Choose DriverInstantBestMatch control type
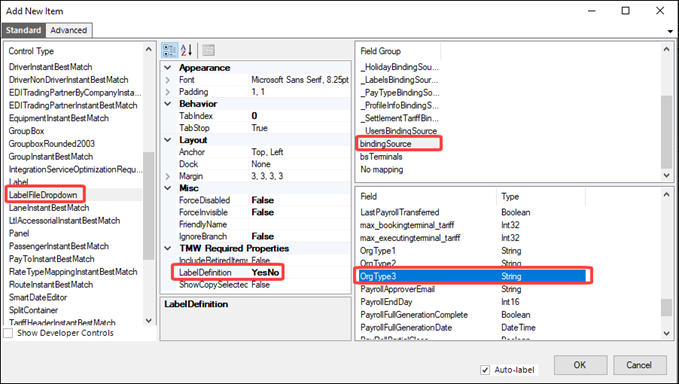 point(50,67)
